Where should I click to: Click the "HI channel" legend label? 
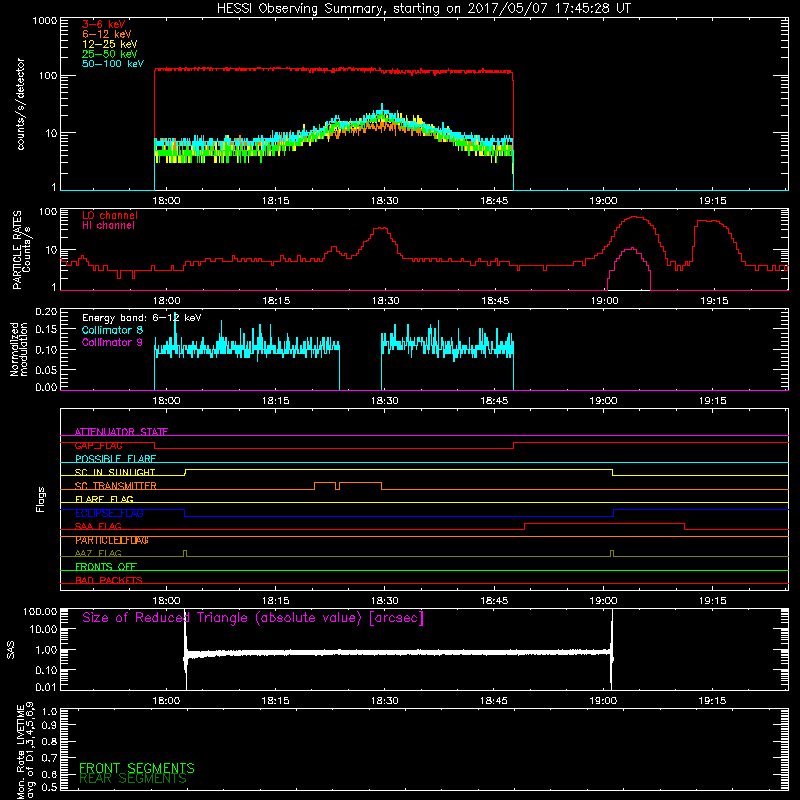click(x=108, y=226)
